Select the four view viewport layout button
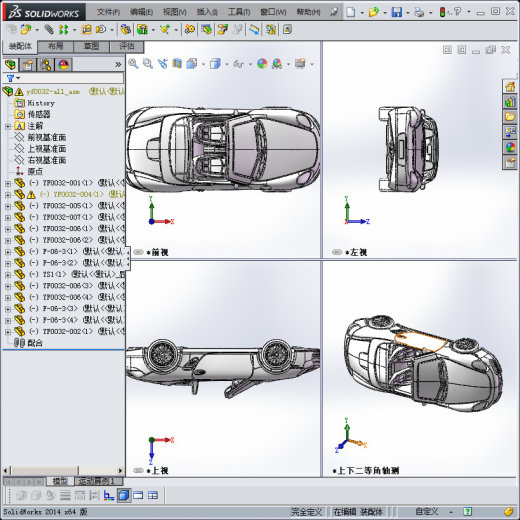 (x=153, y=495)
